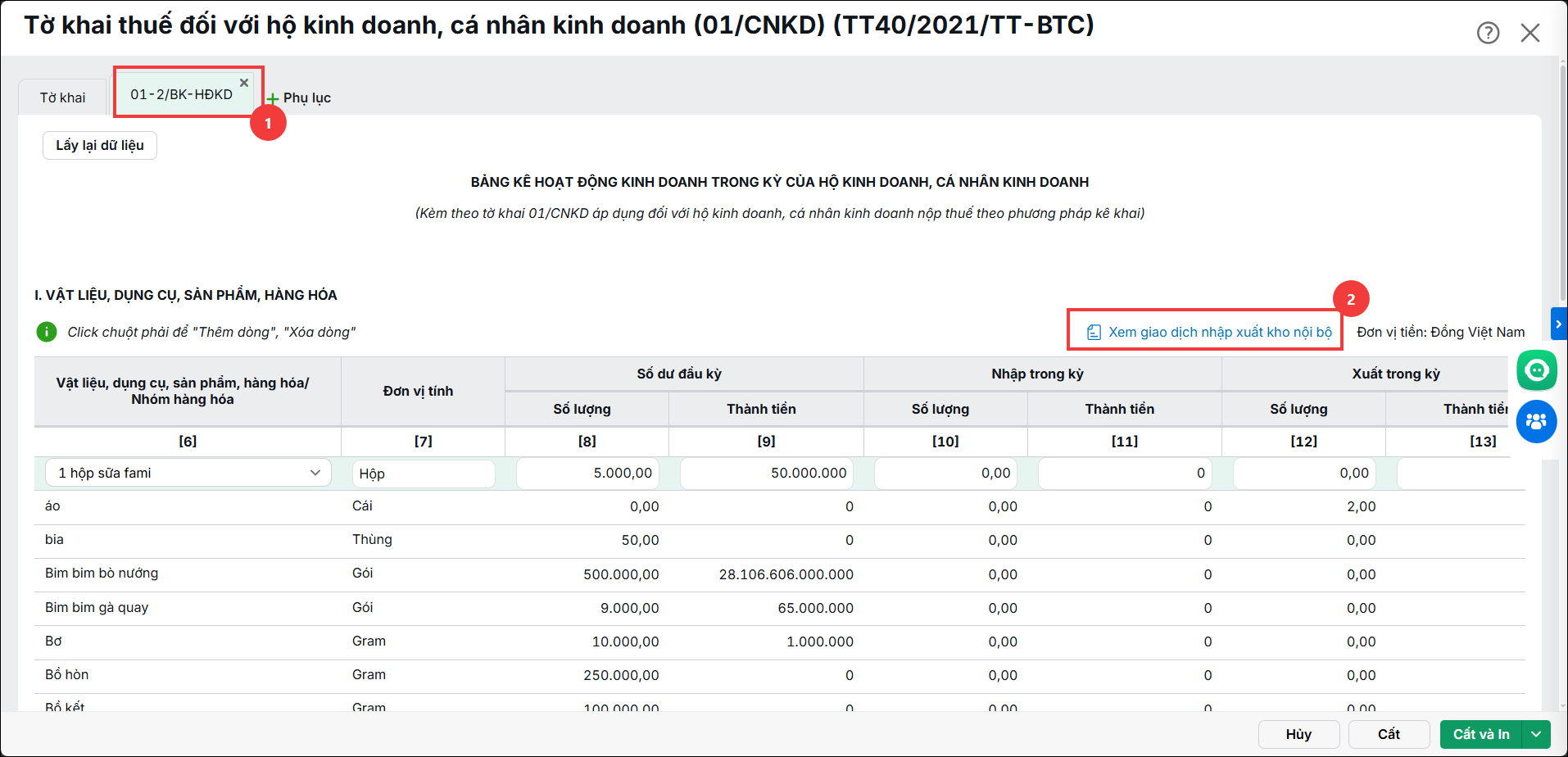Select the 'Bồ hòn' row
Screen dimensions: 1568x757
tap(779, 675)
